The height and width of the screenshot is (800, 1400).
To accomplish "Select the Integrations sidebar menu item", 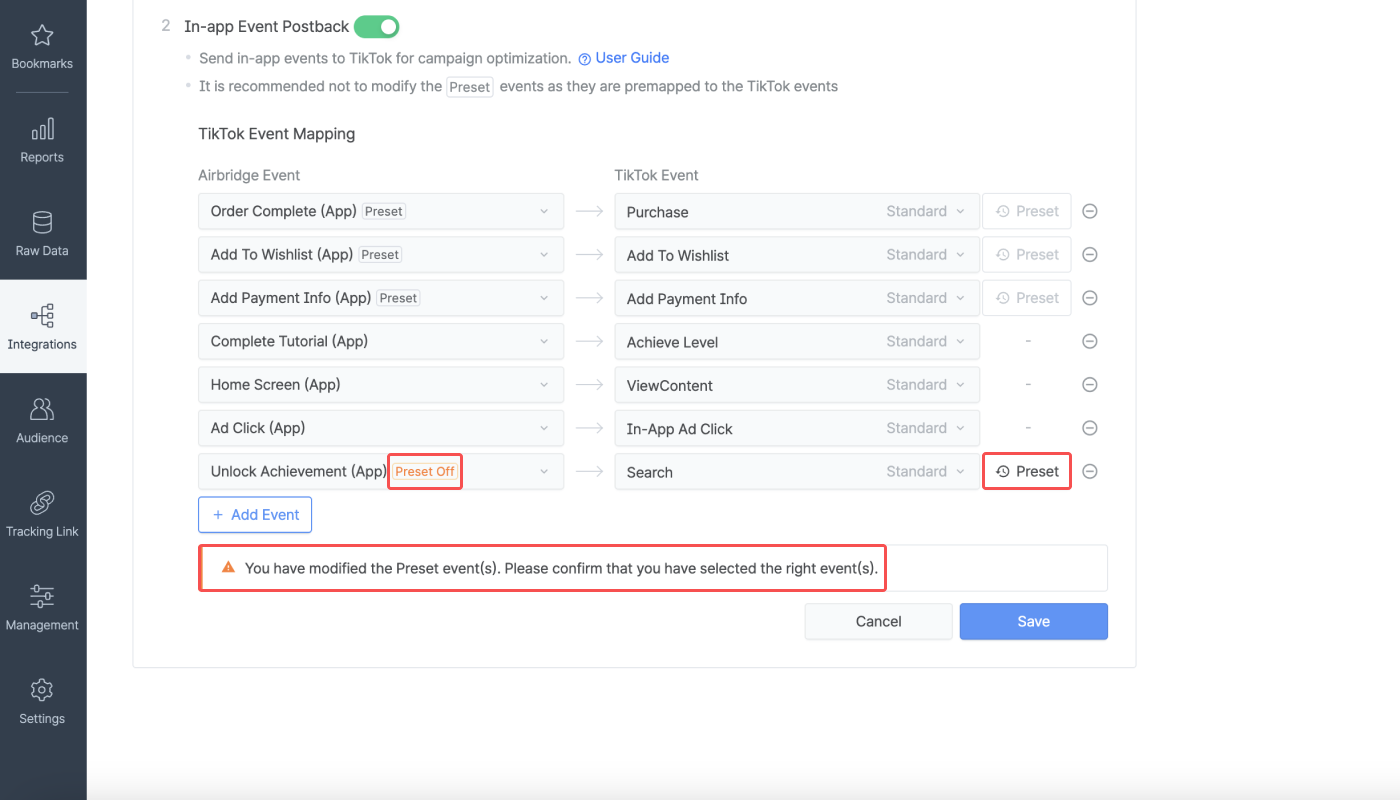I will coord(42,327).
